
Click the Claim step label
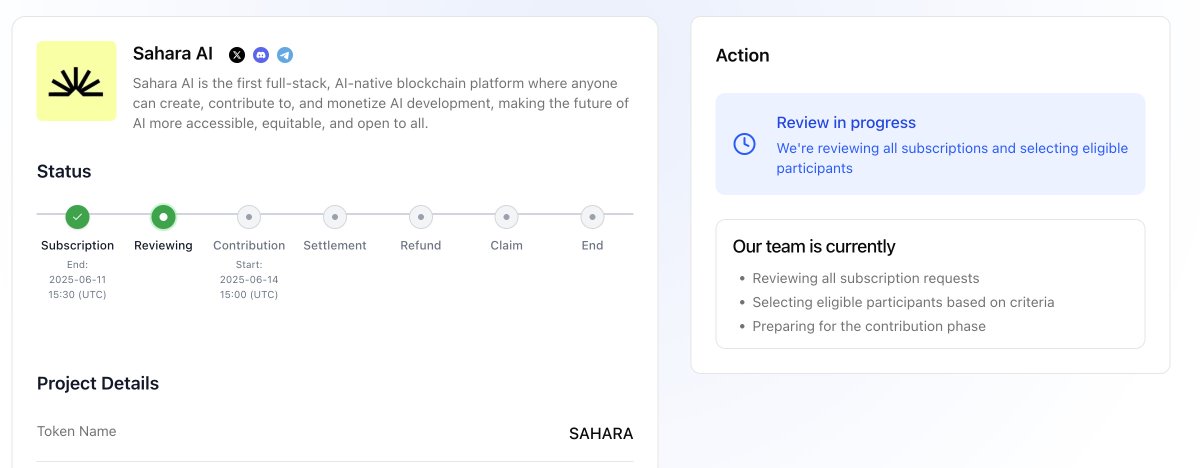[x=507, y=245]
